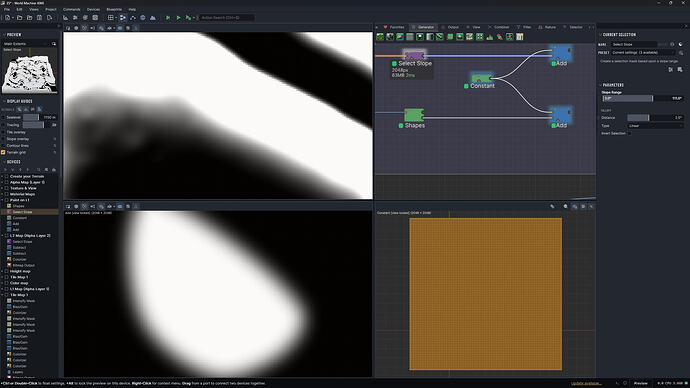Open the Devices menu

pos(93,9)
